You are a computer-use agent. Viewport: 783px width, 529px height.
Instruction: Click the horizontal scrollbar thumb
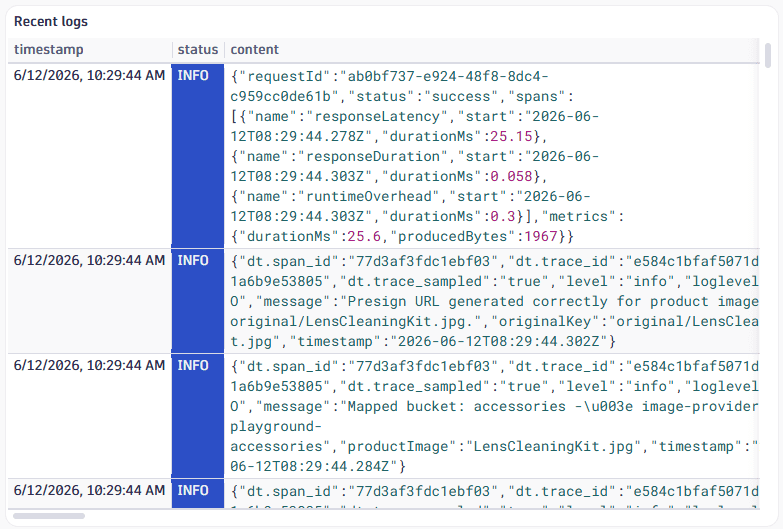(x=49, y=516)
